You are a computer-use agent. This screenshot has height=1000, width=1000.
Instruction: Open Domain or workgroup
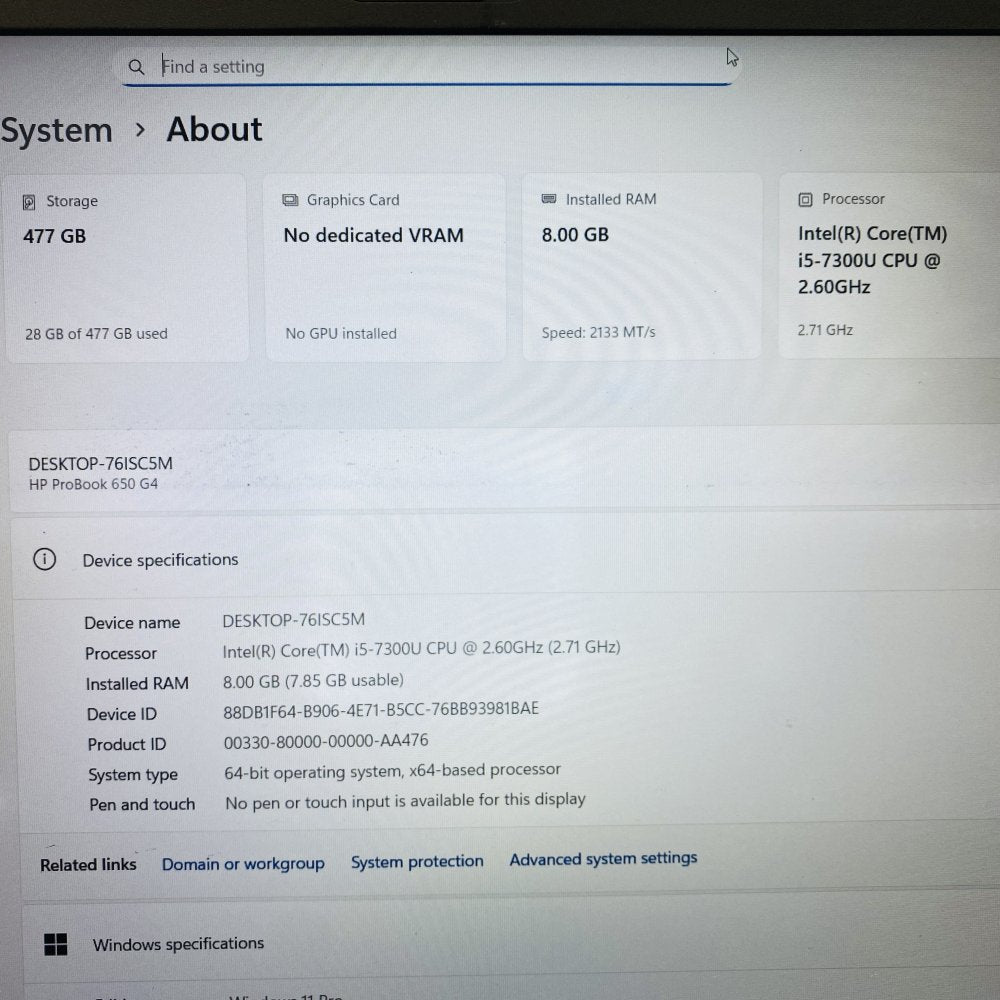[243, 863]
